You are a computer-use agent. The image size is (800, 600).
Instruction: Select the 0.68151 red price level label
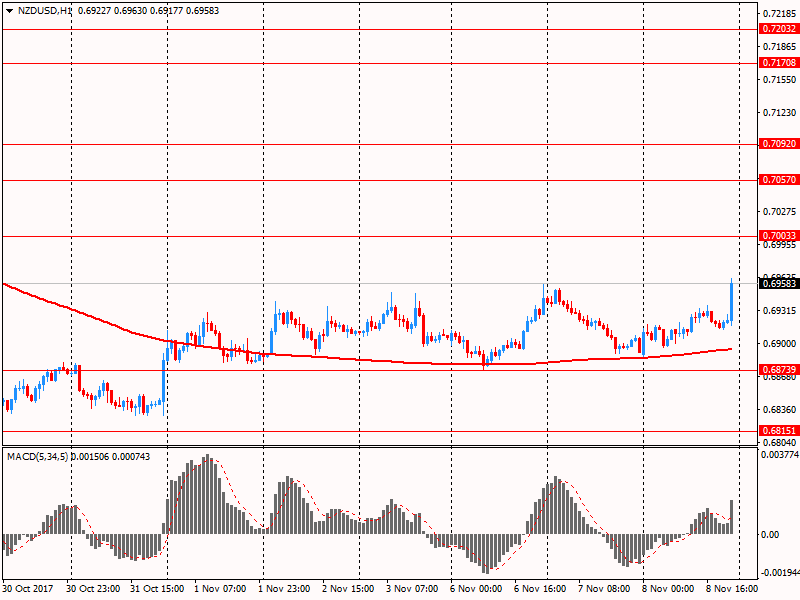click(779, 431)
